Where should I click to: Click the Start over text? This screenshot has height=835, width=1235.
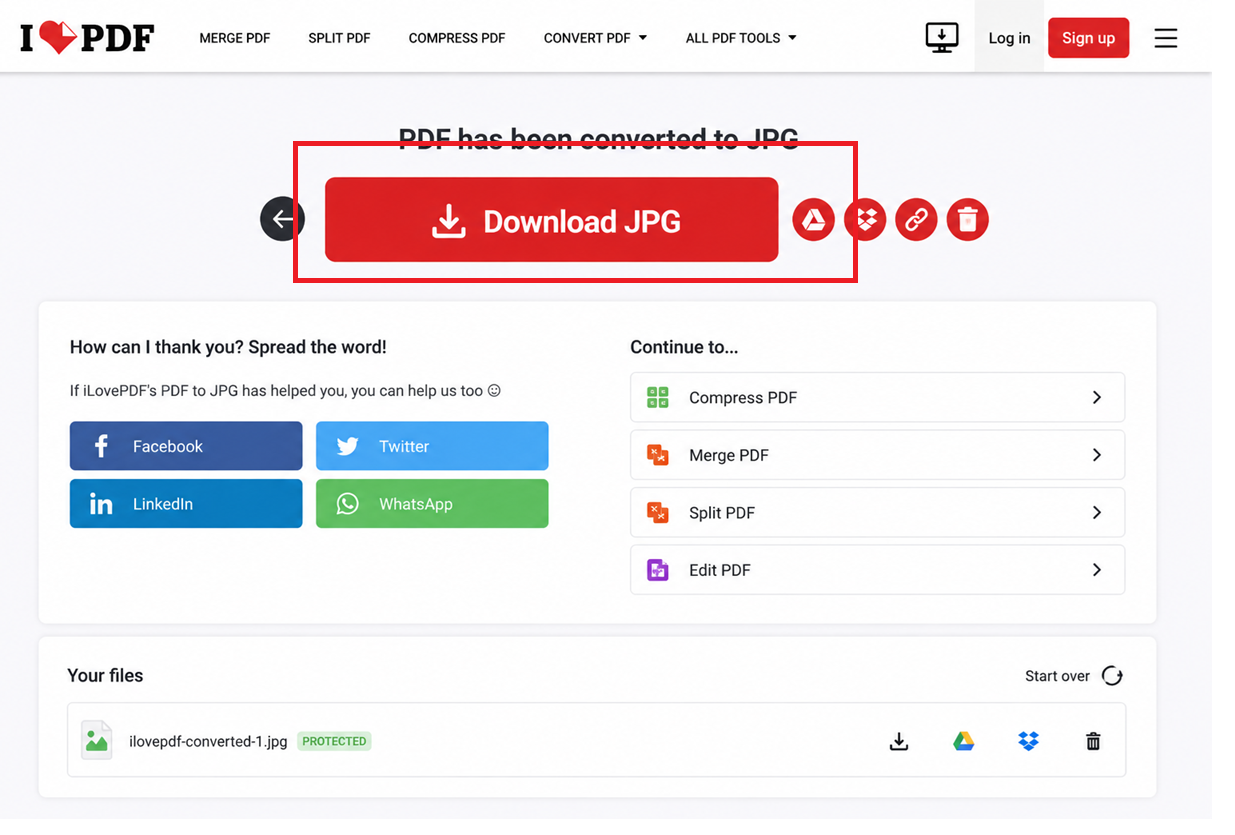click(1057, 676)
